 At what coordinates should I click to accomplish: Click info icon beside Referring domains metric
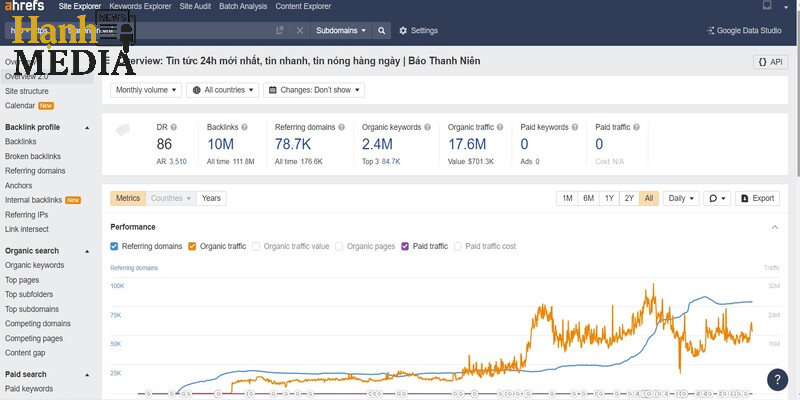point(341,127)
